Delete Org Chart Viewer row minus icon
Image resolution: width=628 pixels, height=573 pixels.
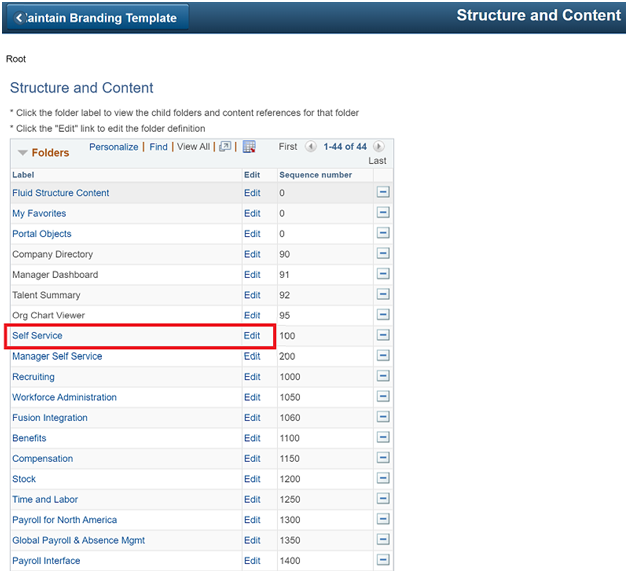(383, 315)
